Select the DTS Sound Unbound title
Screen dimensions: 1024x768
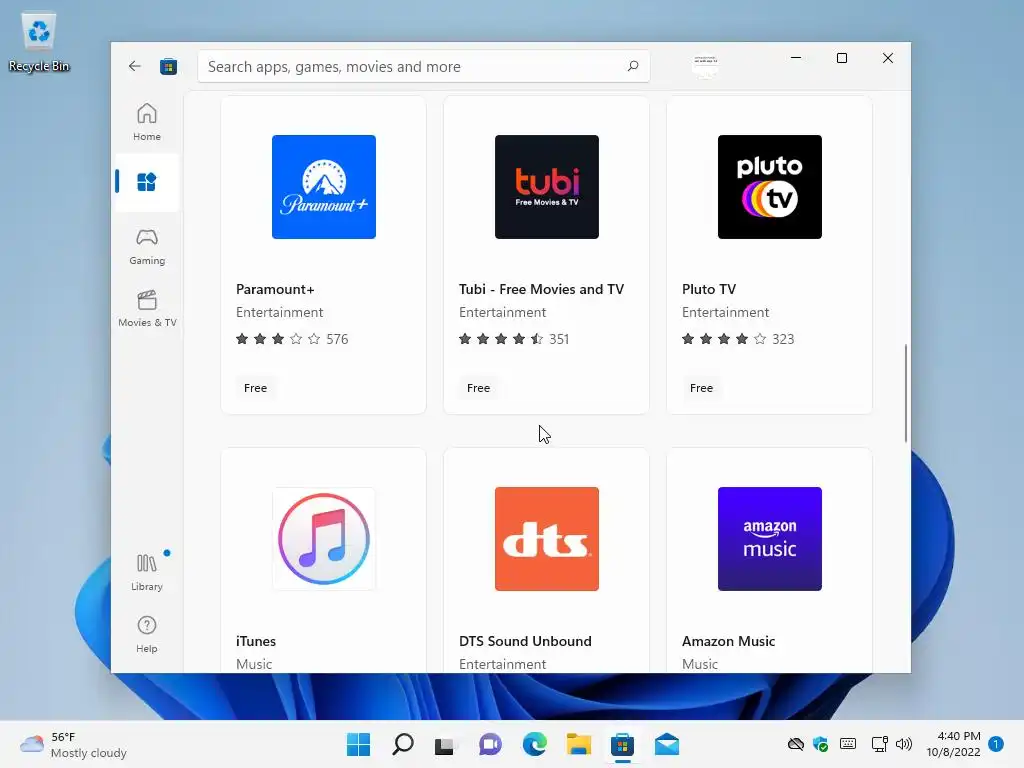(525, 641)
